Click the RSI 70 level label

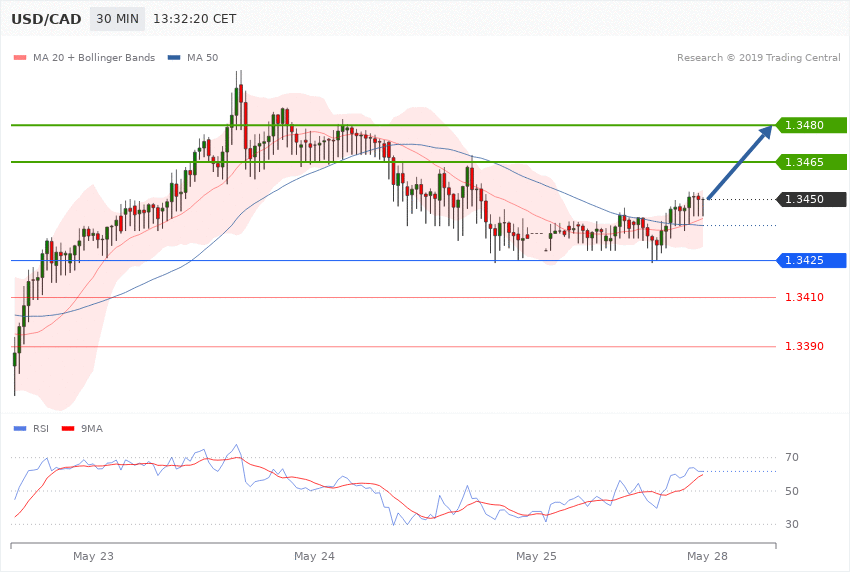[x=792, y=457]
